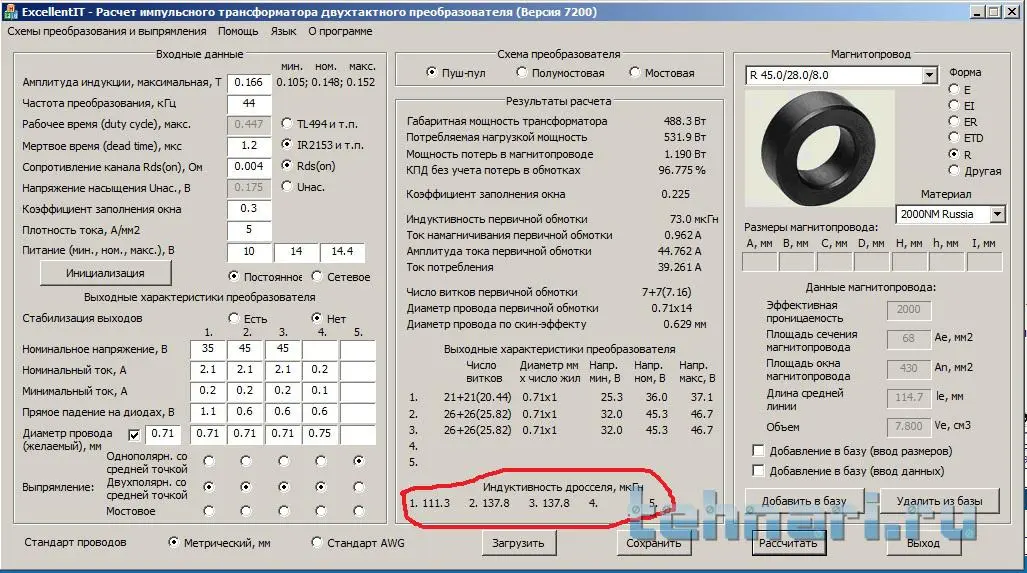Click the efficiency value 96.775 %
This screenshot has height=573, width=1027.
click(x=682, y=170)
